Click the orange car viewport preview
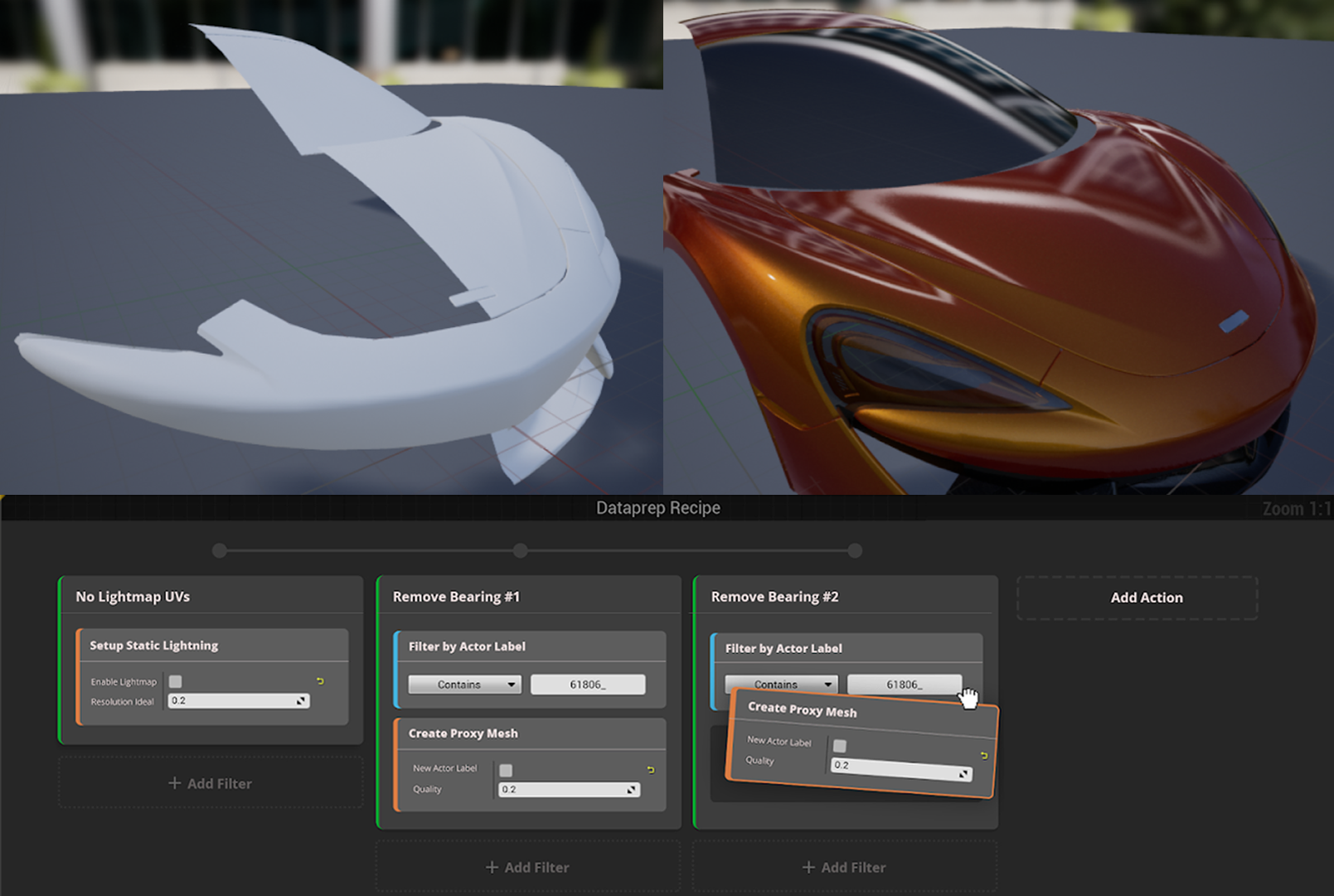Image resolution: width=1334 pixels, height=896 pixels. click(x=998, y=247)
